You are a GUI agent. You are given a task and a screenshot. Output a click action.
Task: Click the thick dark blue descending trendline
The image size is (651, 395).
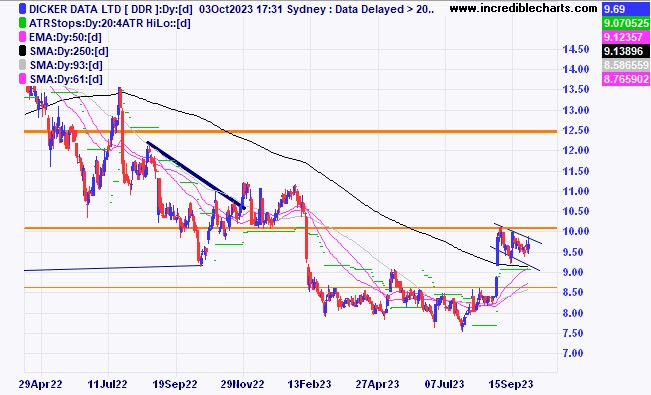click(x=196, y=175)
